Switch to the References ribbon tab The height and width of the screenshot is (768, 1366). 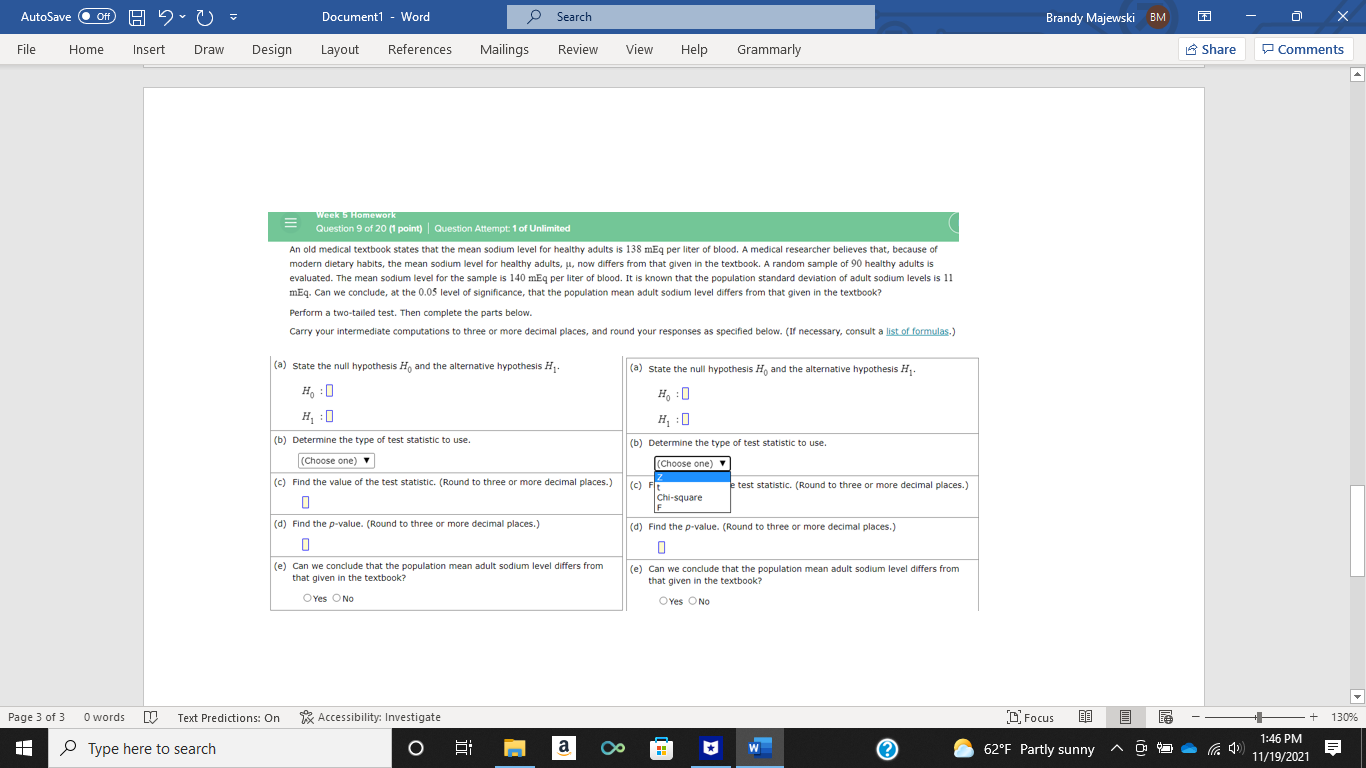tap(420, 49)
